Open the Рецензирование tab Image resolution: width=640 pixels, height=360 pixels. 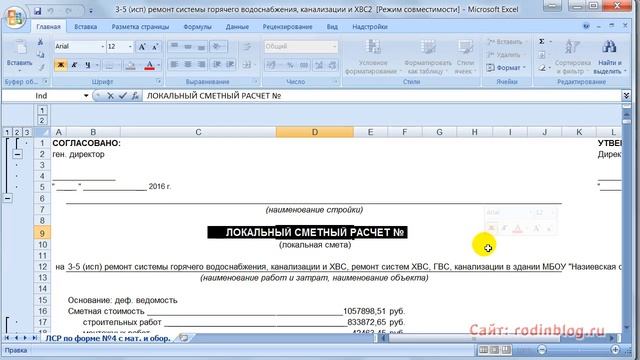tap(287, 27)
